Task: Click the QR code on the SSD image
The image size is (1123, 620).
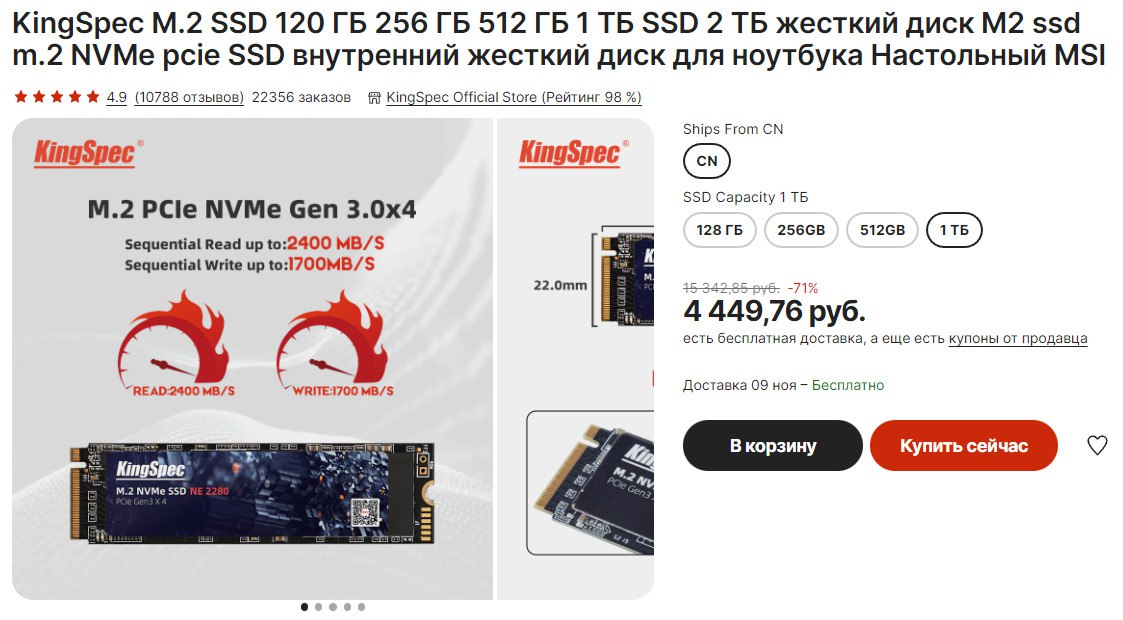Action: click(x=364, y=513)
